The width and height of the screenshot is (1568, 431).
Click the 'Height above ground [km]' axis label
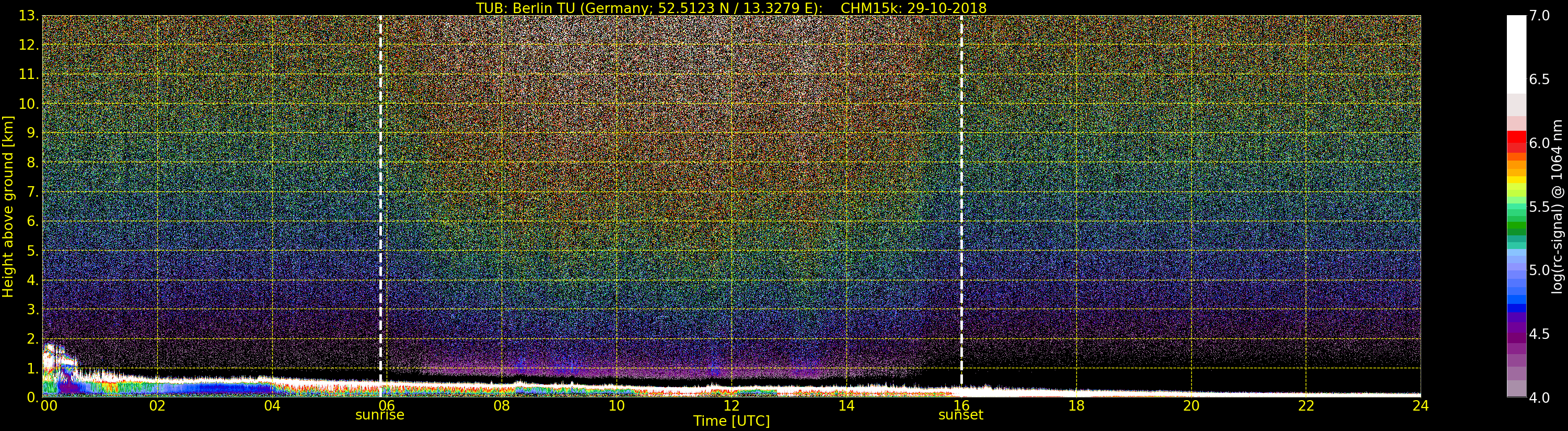tap(8, 207)
